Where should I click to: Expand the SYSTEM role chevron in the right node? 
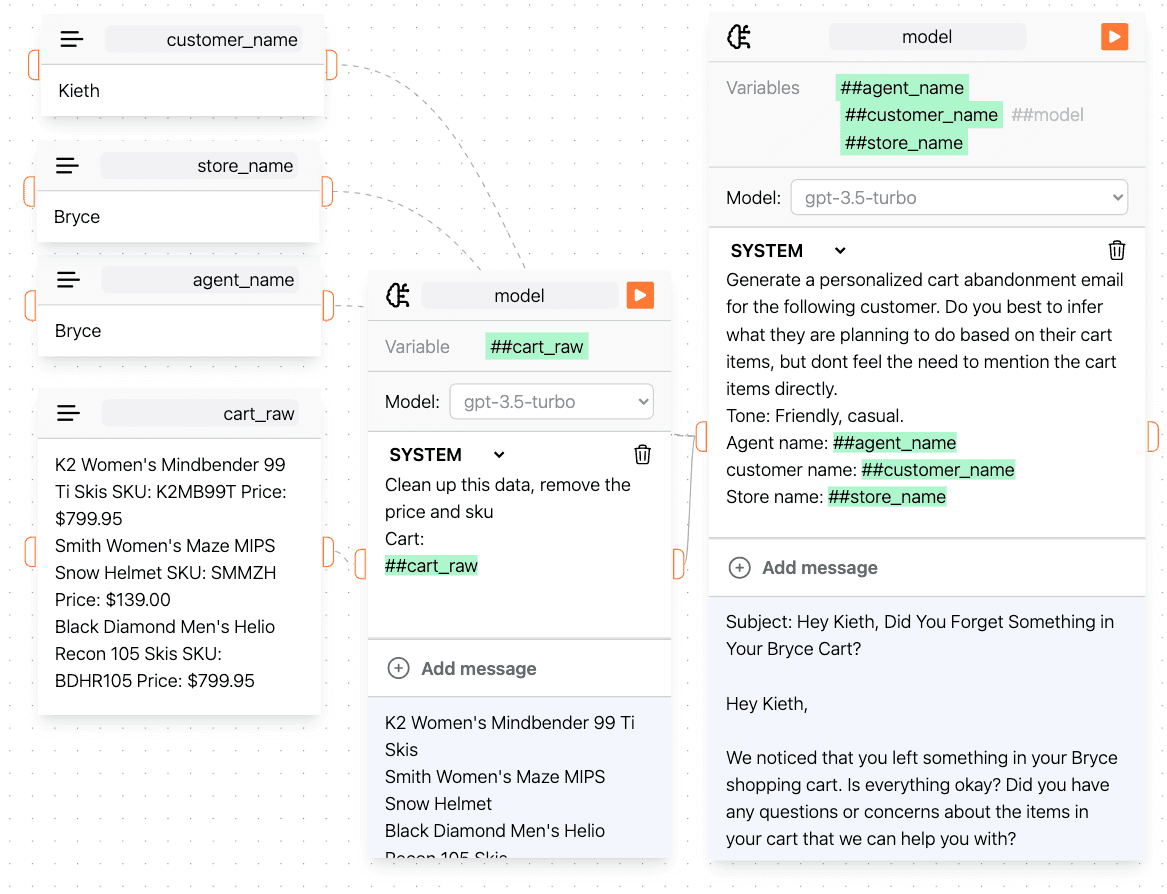tap(838, 250)
